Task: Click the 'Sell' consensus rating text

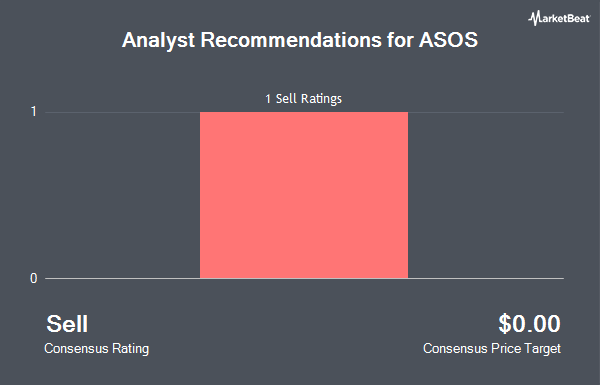Action: point(67,324)
